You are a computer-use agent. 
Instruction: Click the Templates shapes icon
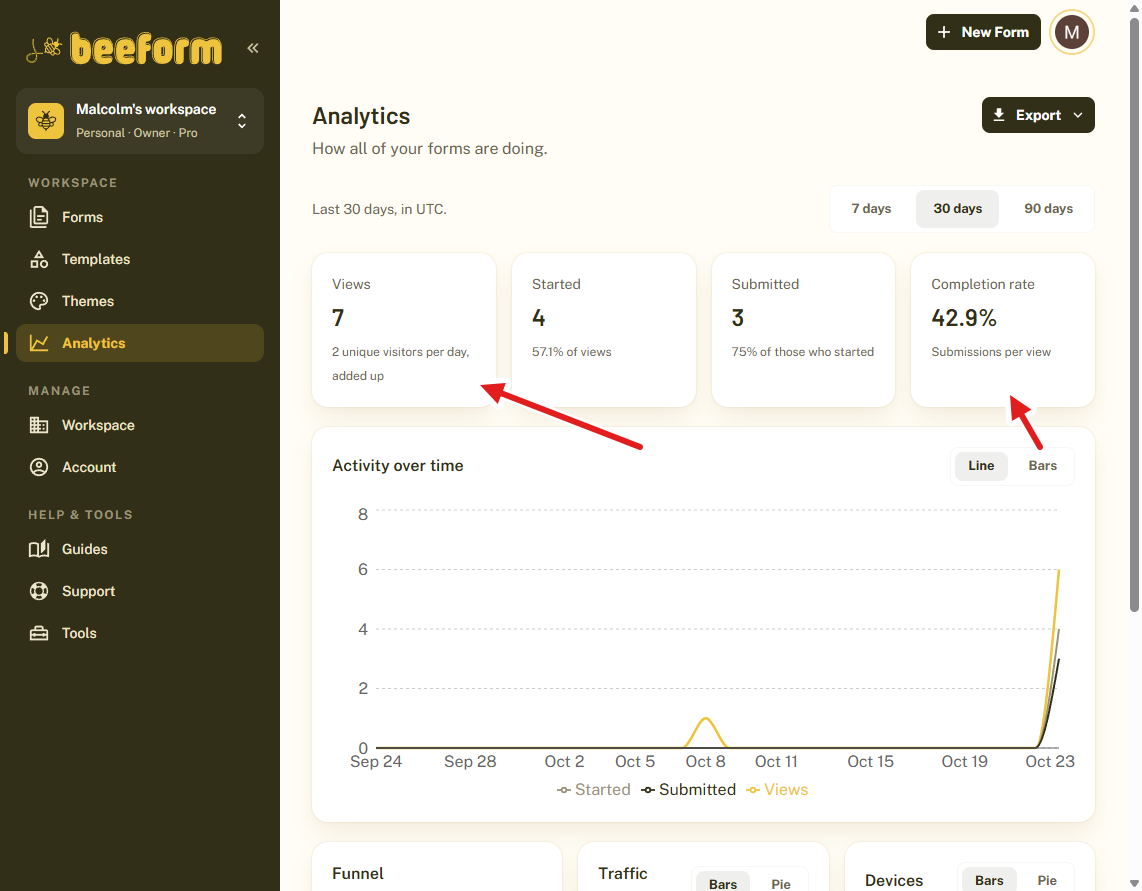click(39, 259)
